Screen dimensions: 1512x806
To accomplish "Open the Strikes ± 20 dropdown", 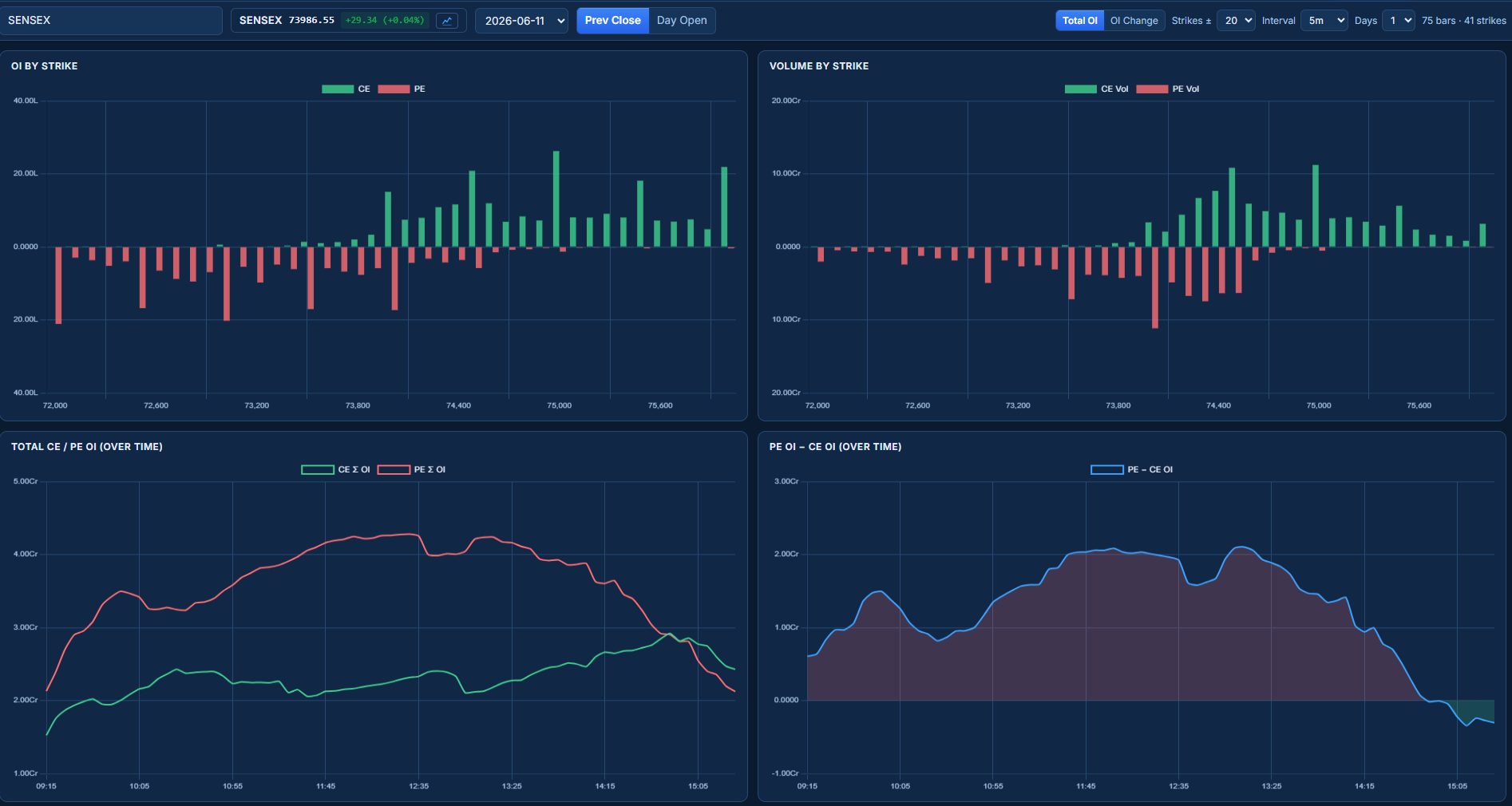I will (1236, 21).
